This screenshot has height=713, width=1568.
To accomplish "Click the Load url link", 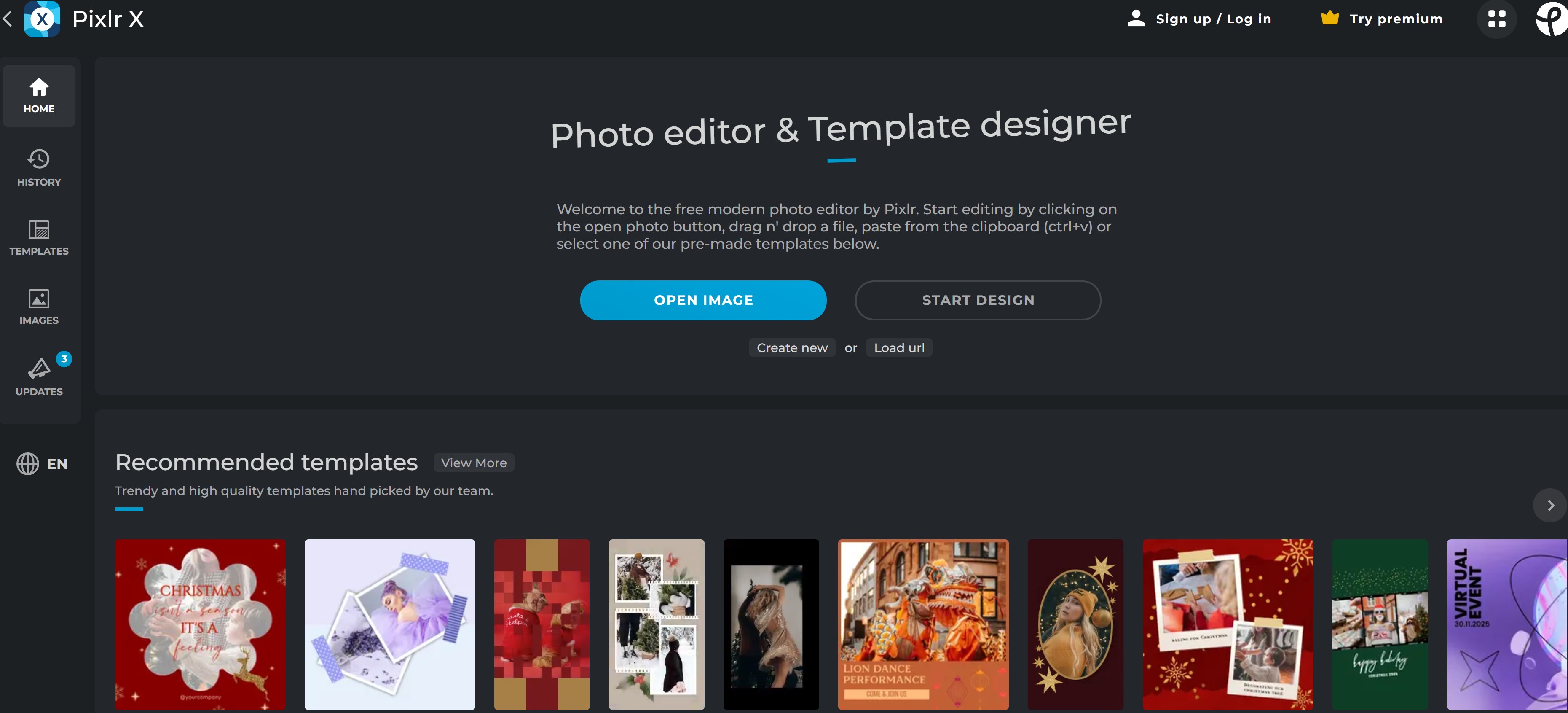I will [x=898, y=348].
